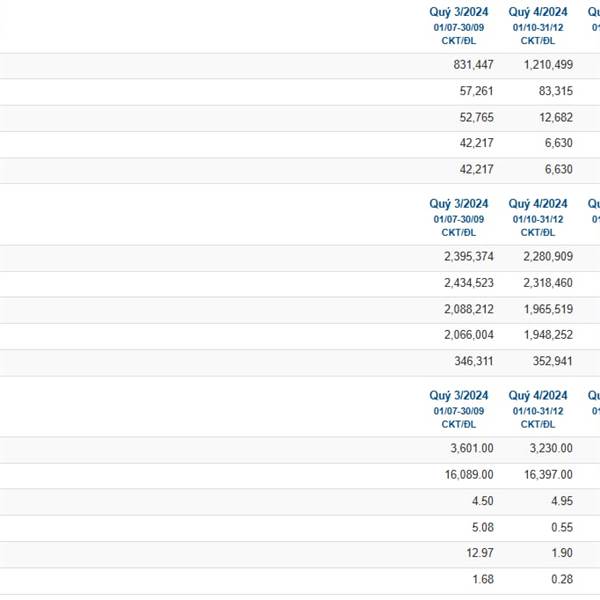600x600 pixels.
Task: Click the 2,088,212 value
Action: pyautogui.click(x=469, y=309)
